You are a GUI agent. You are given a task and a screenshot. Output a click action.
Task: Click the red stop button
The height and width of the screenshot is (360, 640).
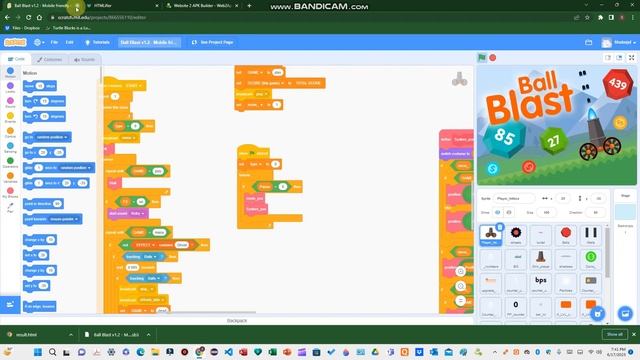click(493, 58)
